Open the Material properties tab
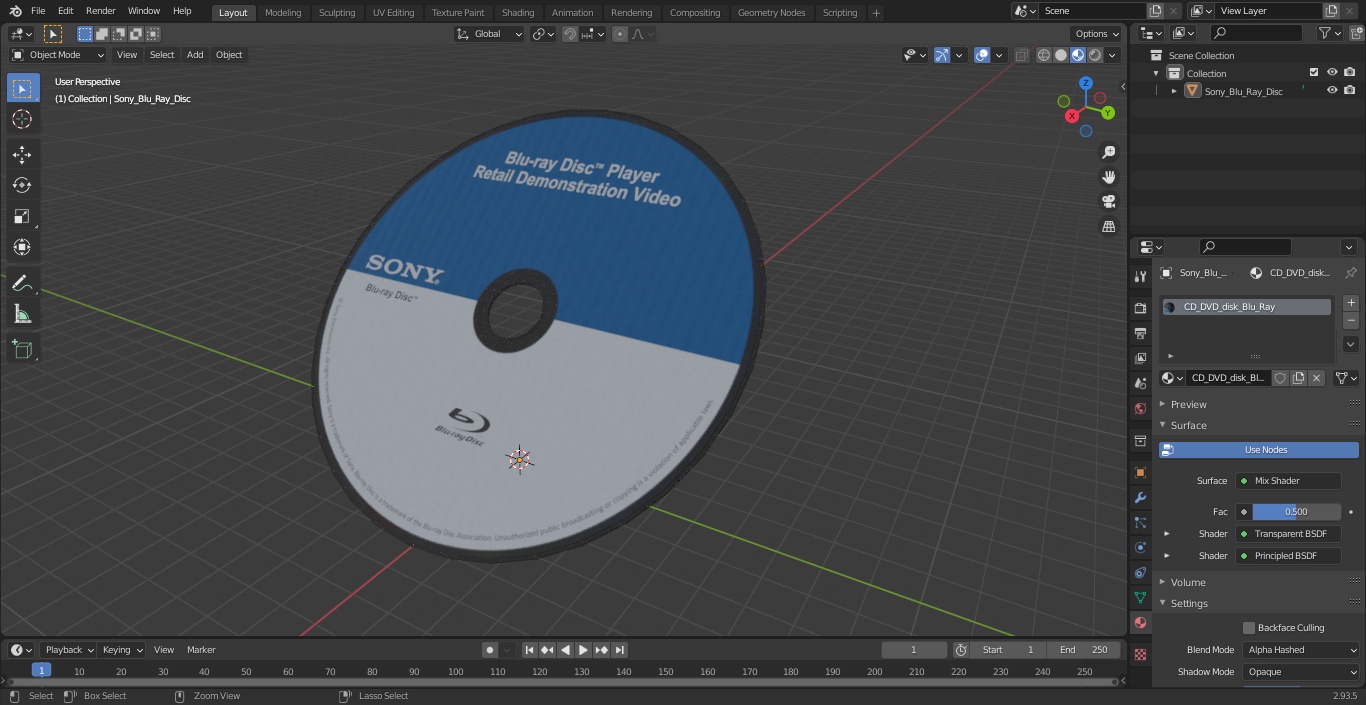 coord(1140,622)
